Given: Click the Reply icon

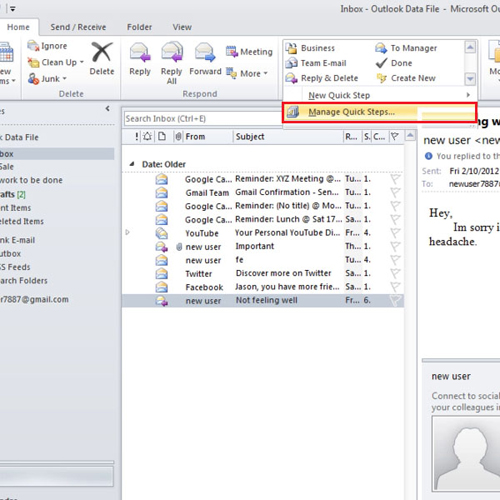Looking at the screenshot, I should click(x=140, y=52).
